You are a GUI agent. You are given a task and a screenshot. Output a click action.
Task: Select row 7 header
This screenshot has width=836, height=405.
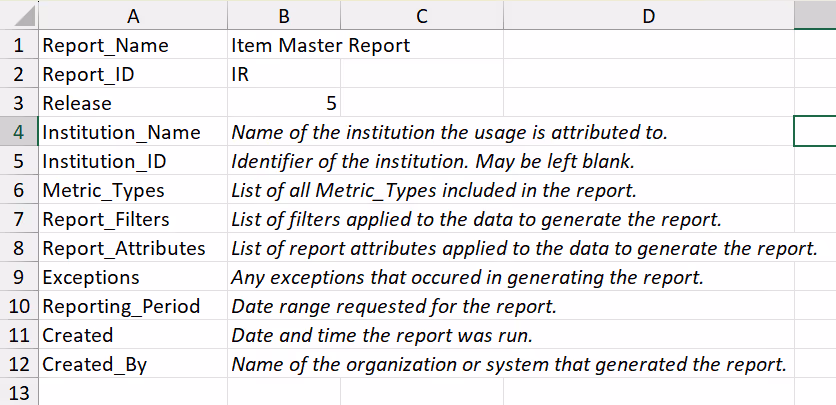[19, 218]
